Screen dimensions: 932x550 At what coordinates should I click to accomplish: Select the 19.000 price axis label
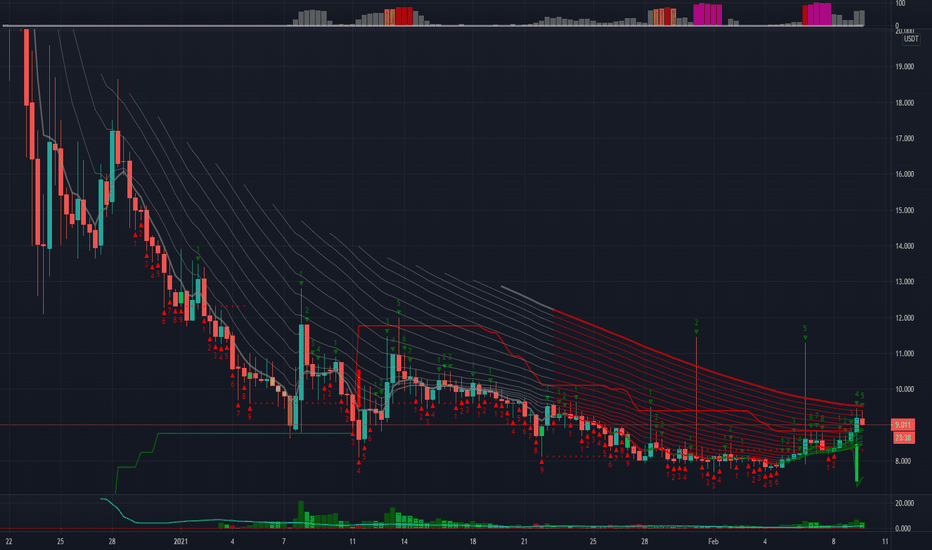(905, 67)
